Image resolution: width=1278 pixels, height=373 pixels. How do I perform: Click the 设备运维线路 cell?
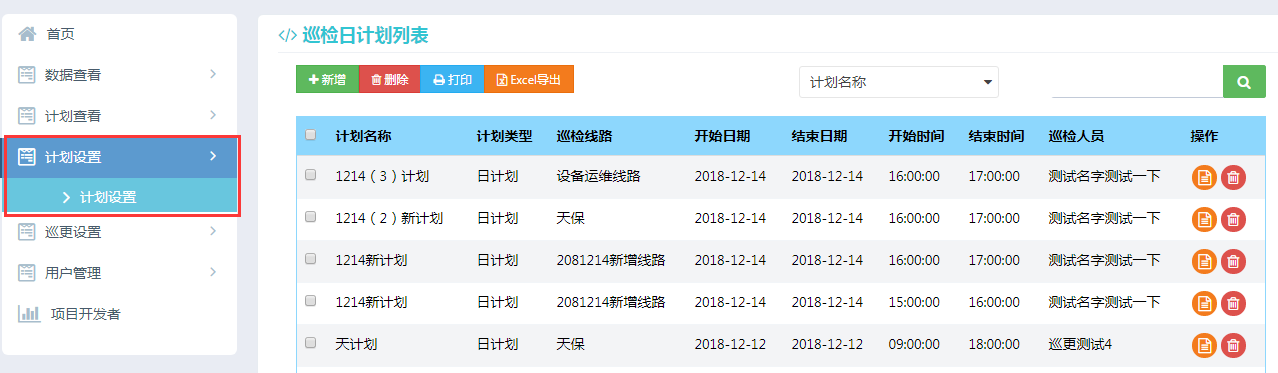[599, 176]
